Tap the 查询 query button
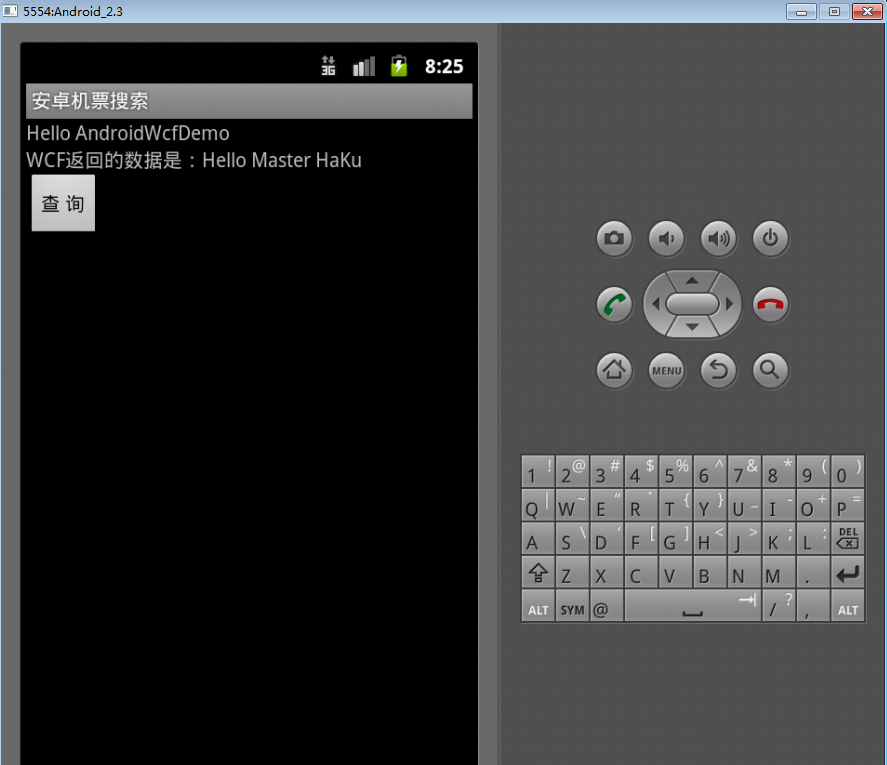This screenshot has height=765, width=887. coord(63,203)
